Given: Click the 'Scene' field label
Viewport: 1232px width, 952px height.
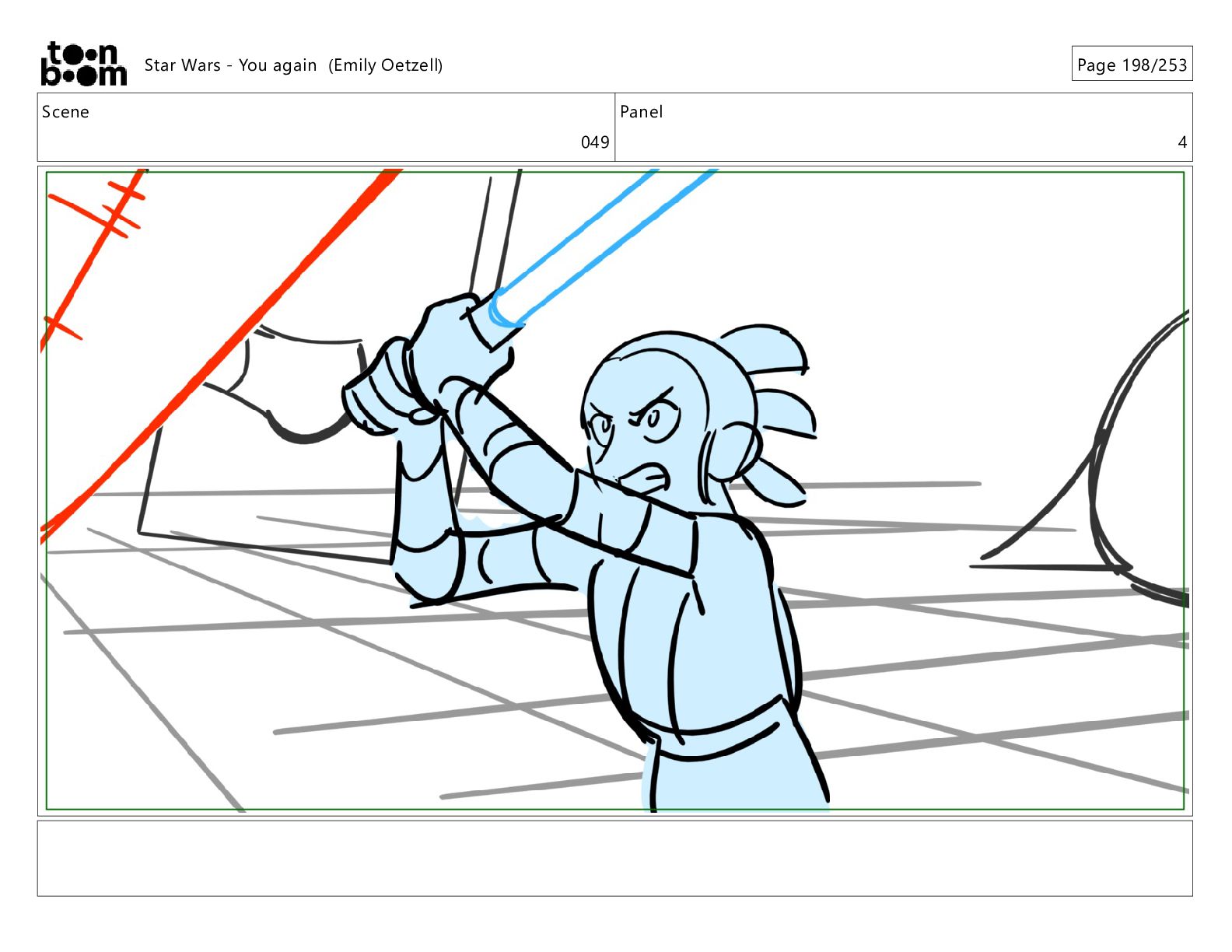Looking at the screenshot, I should (65, 112).
